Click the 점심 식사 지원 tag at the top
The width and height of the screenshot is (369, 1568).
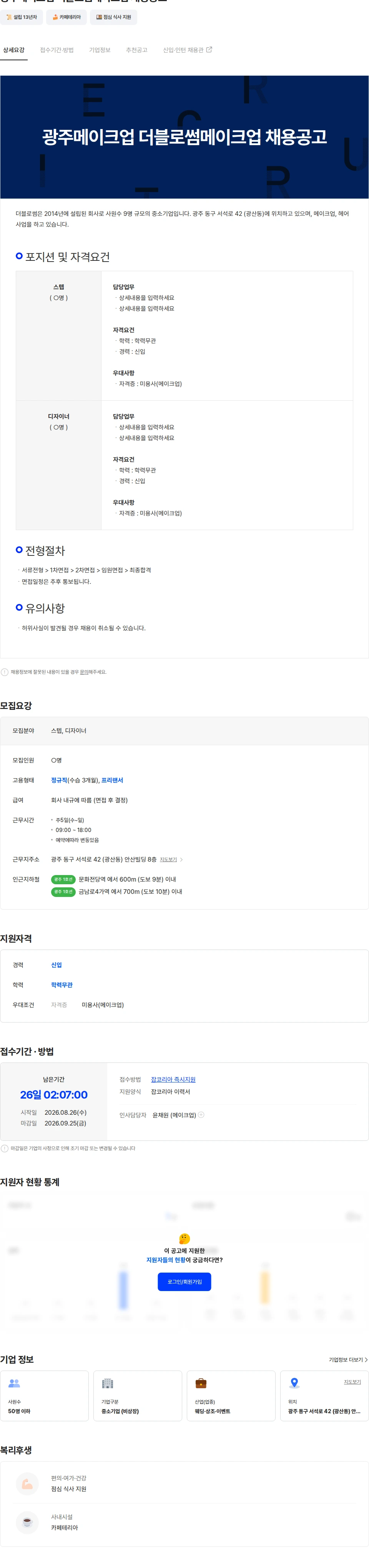click(x=113, y=17)
